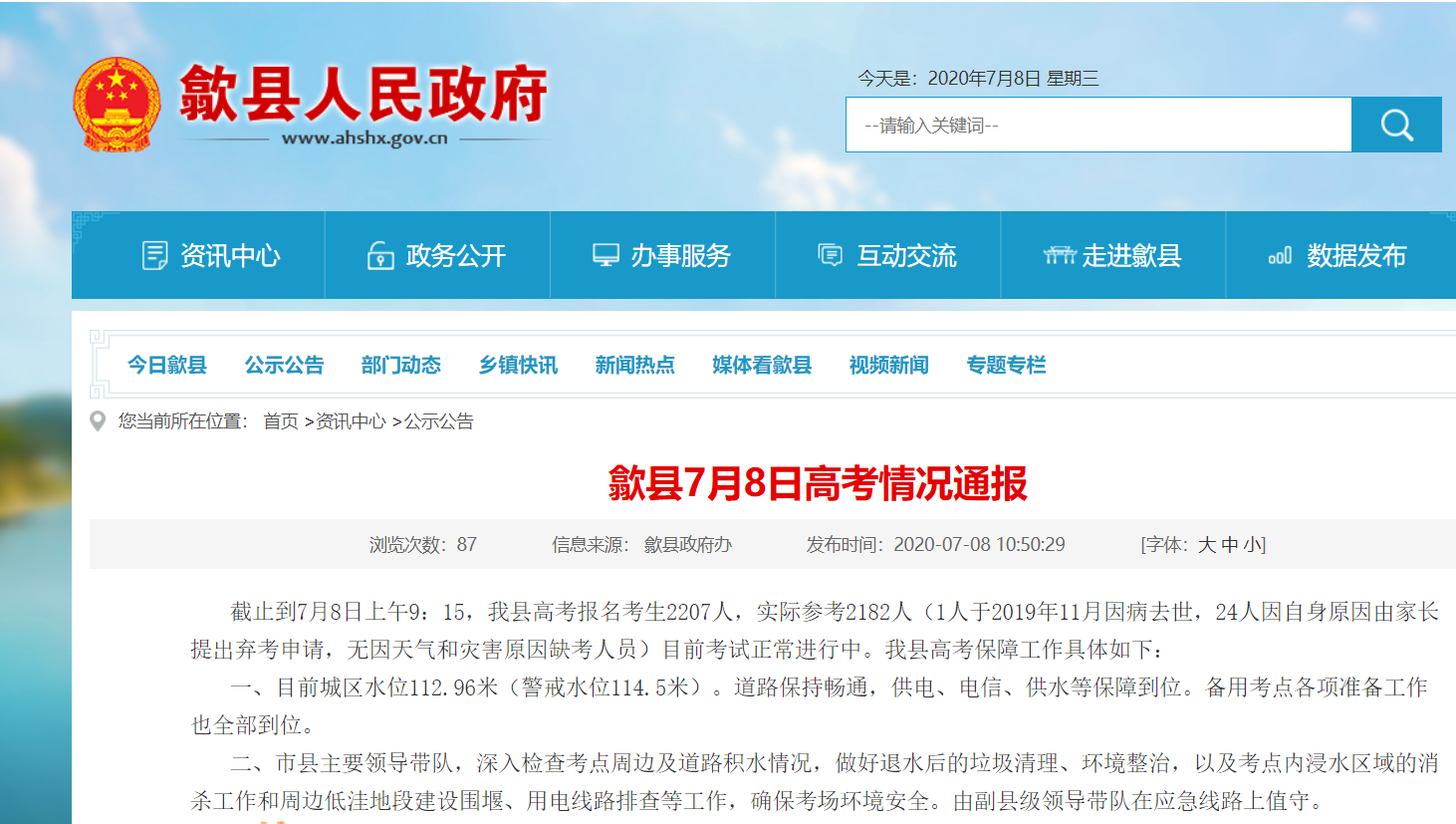The image size is (1456, 824).
Task: Click the keyword search input field
Action: 1097,125
